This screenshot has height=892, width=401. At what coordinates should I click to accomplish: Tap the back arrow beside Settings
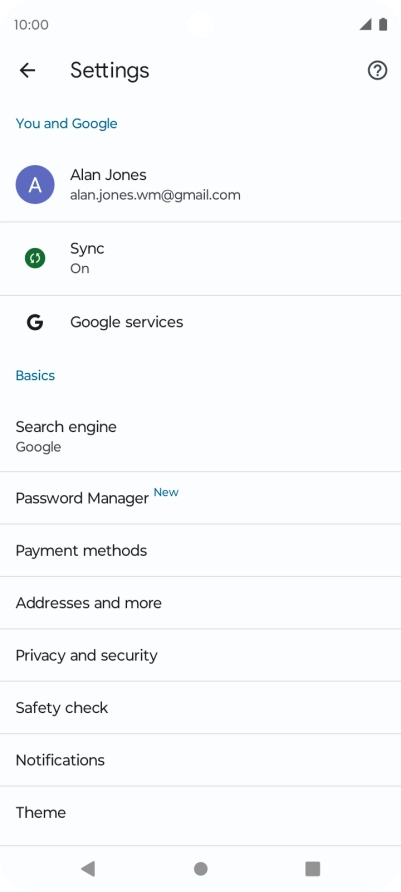point(27,71)
